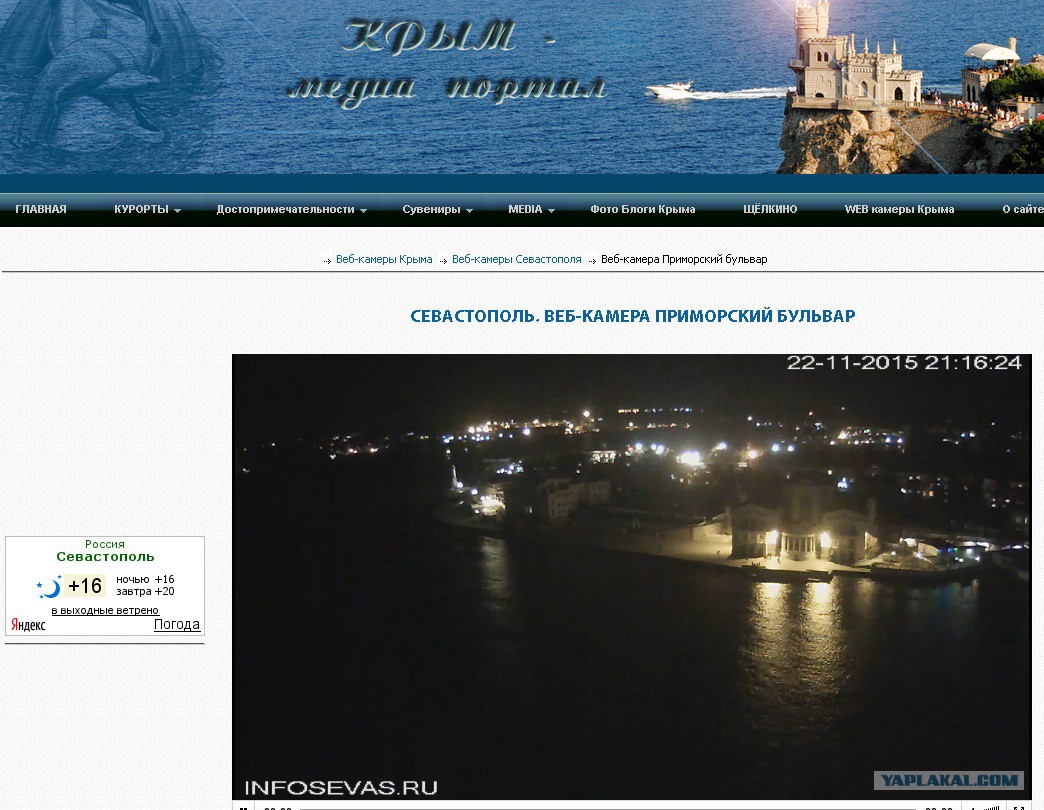Click the arrow icon before Веб-камеры Крыма
The height and width of the screenshot is (810, 1044).
pyautogui.click(x=327, y=260)
